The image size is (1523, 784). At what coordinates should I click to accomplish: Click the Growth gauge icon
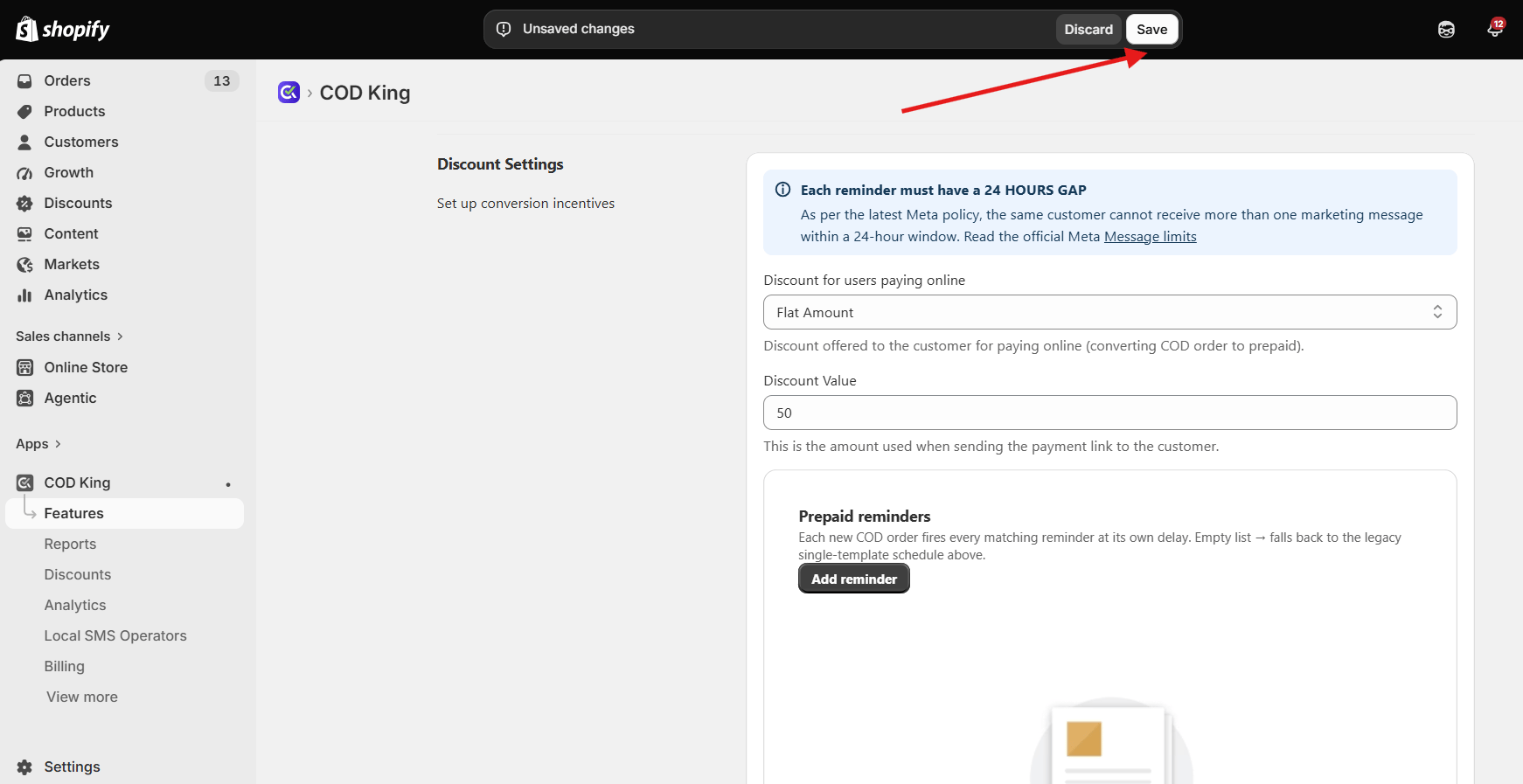24,173
